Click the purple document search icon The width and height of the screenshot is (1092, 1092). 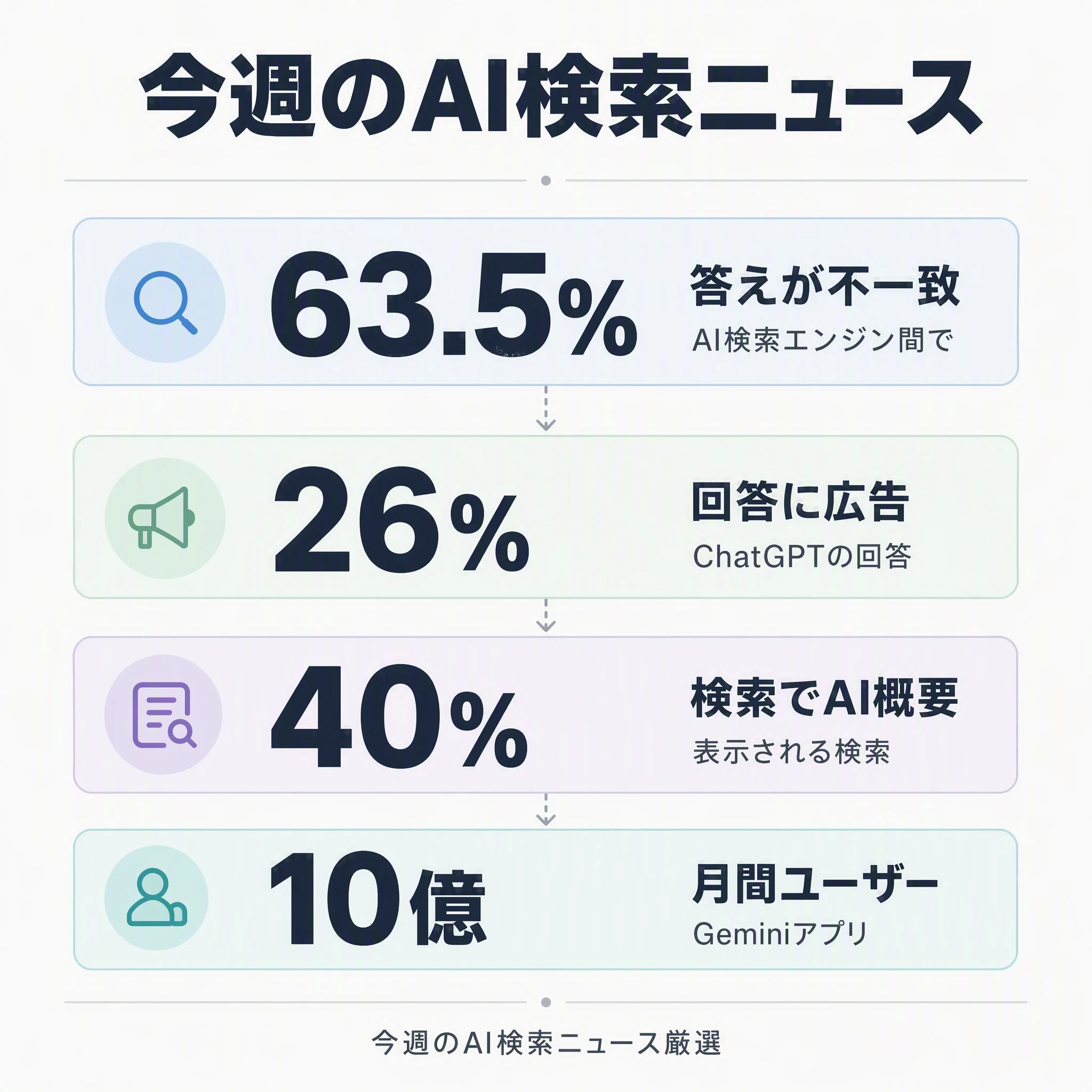click(164, 715)
